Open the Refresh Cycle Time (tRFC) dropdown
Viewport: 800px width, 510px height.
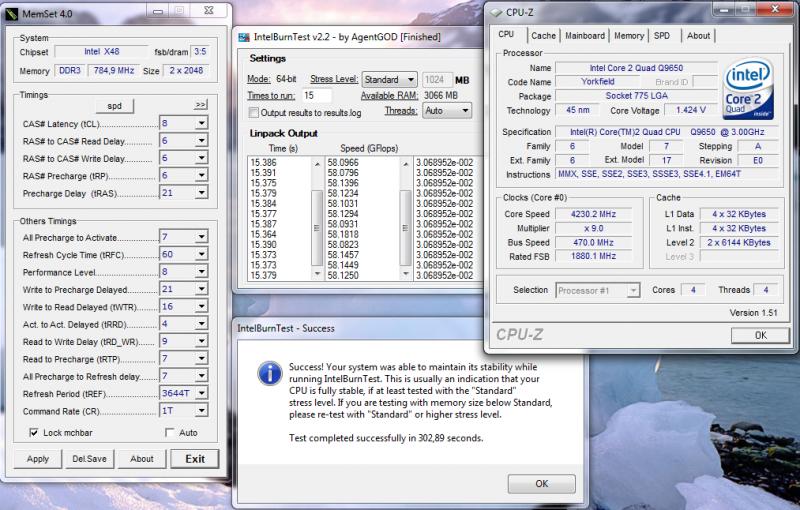[202, 254]
